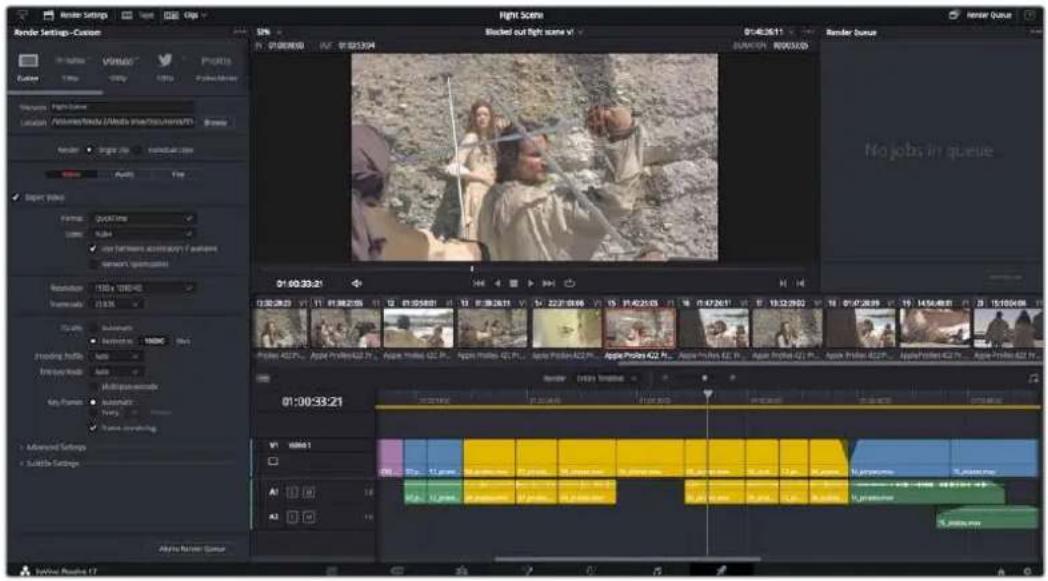Image resolution: width=1048 pixels, height=581 pixels.
Task: Open the Edit page icon in bottom bar
Action: [x=461, y=570]
